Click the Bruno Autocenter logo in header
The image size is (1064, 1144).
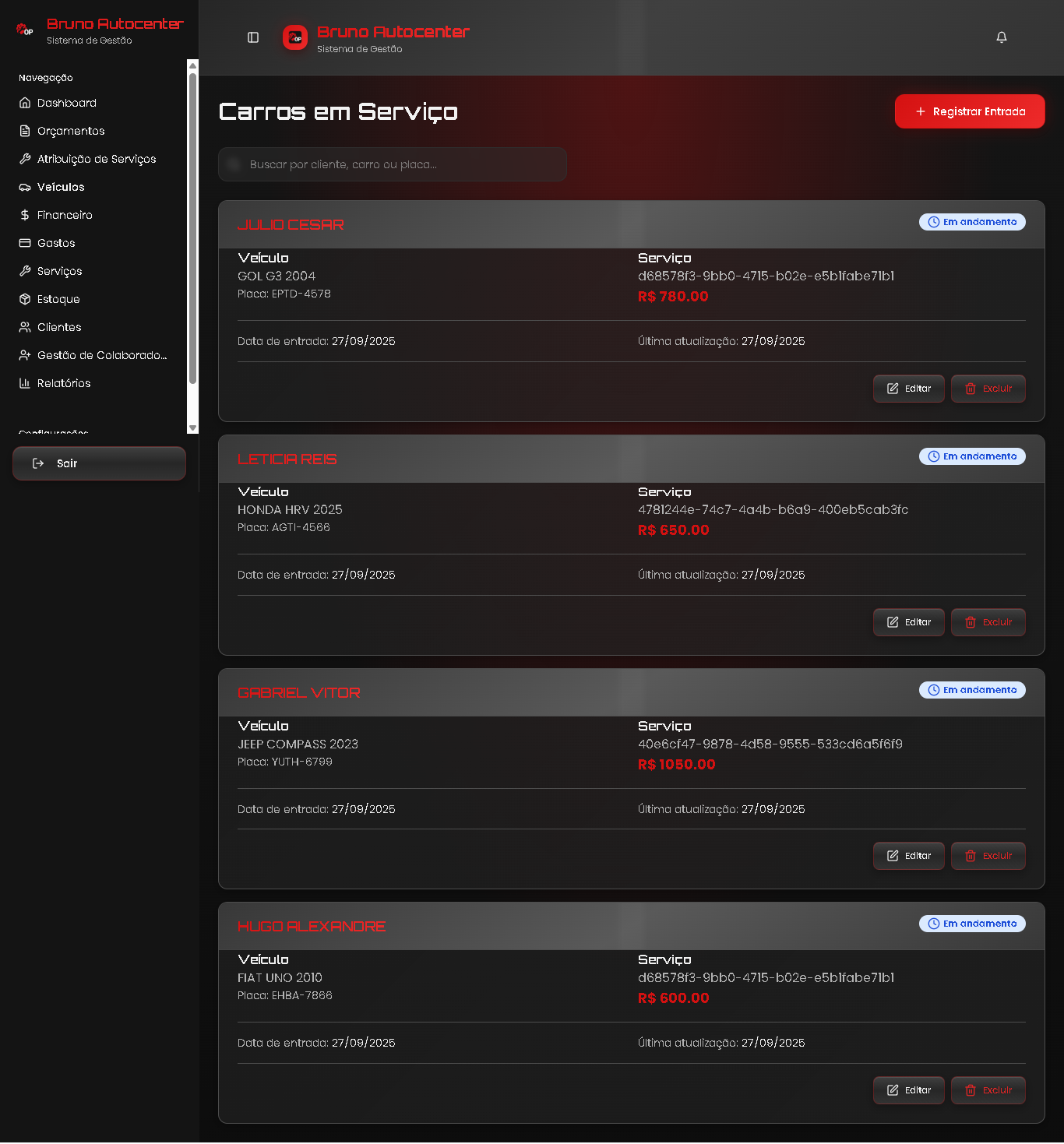[x=295, y=37]
